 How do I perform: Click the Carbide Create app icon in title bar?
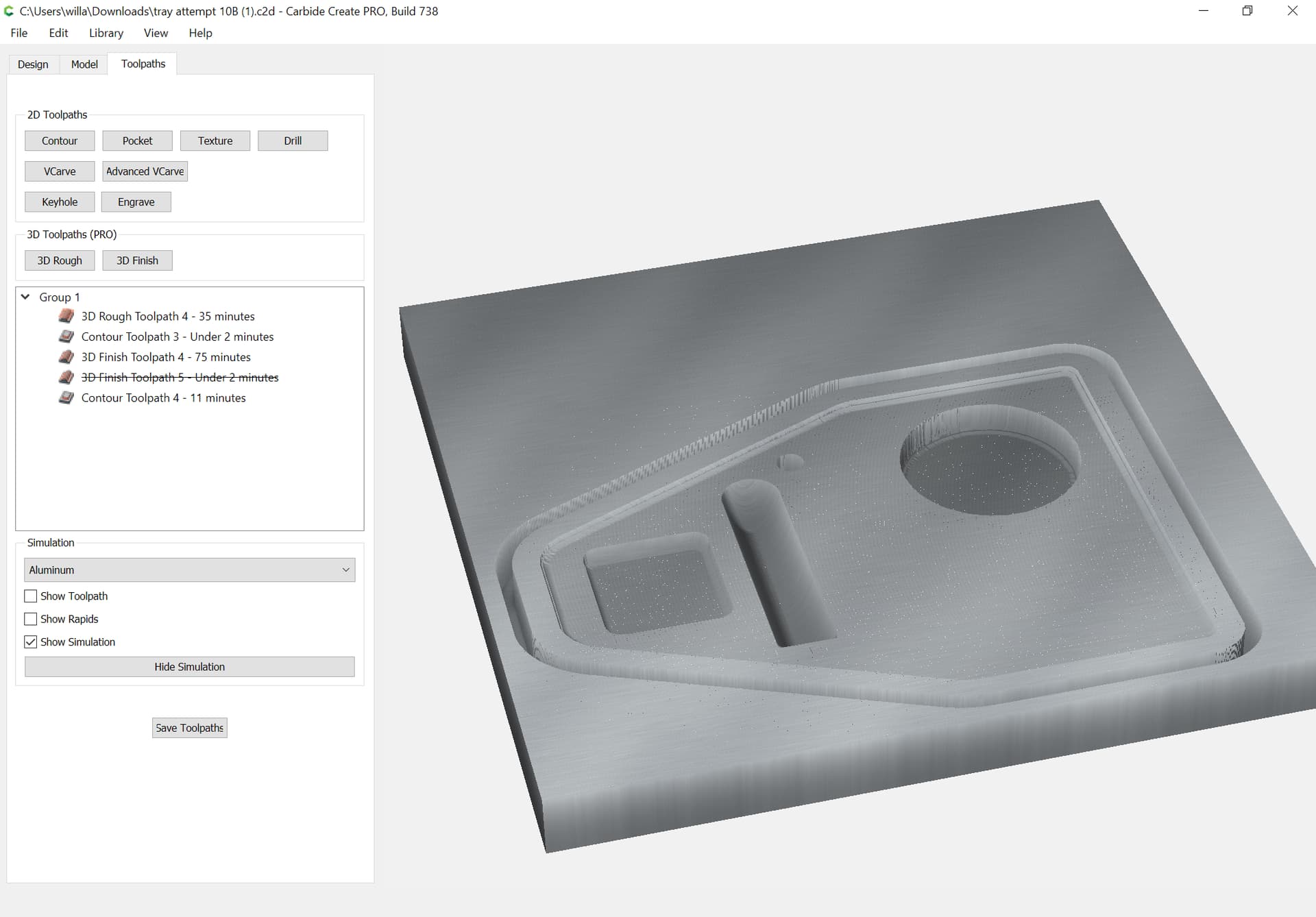click(9, 11)
